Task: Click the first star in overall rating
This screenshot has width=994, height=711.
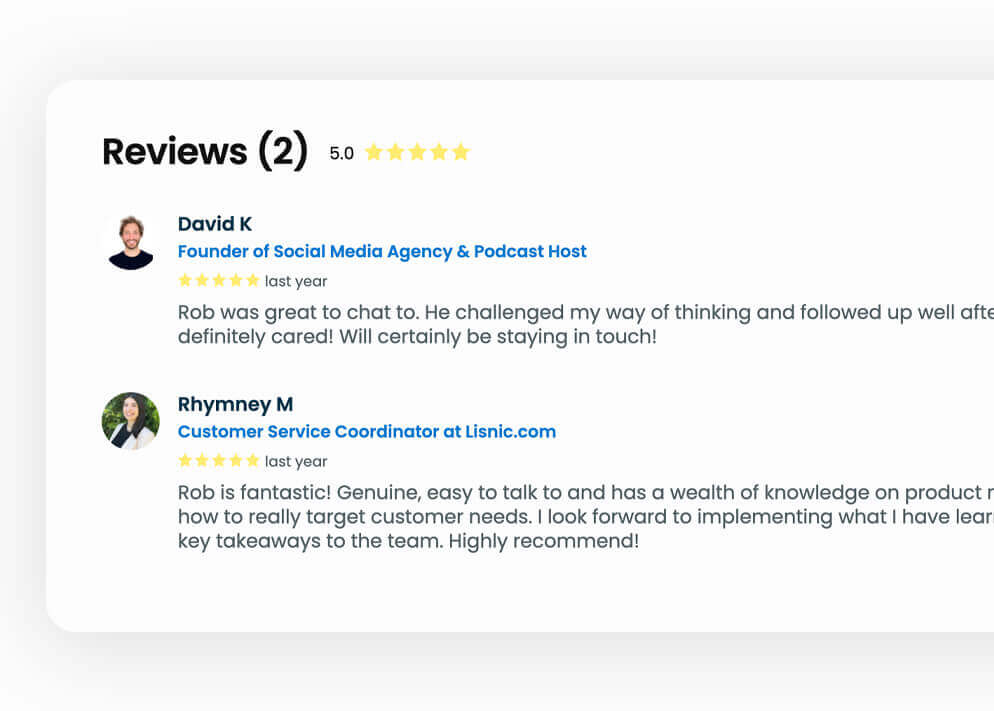Action: (x=374, y=152)
